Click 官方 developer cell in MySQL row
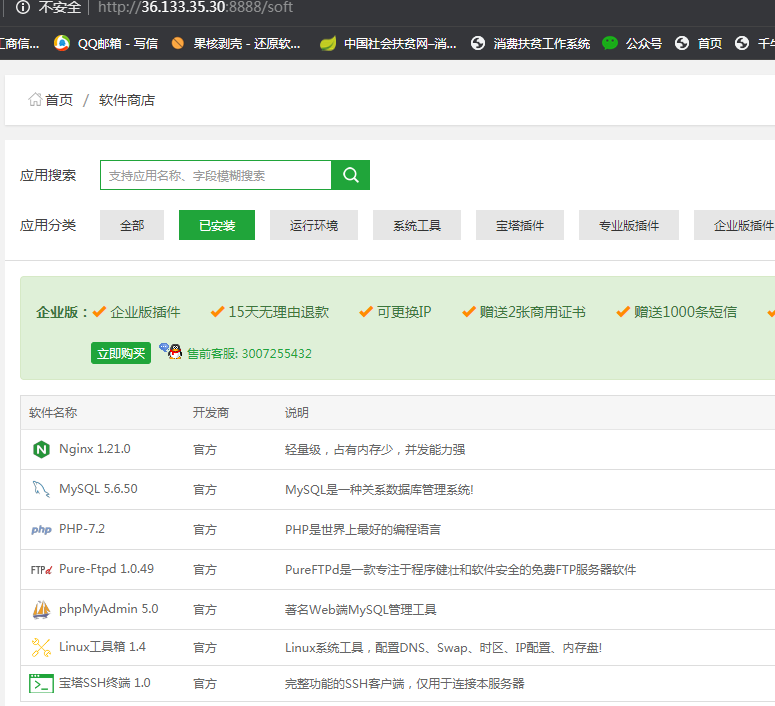This screenshot has width=775, height=706. pyautogui.click(x=205, y=489)
